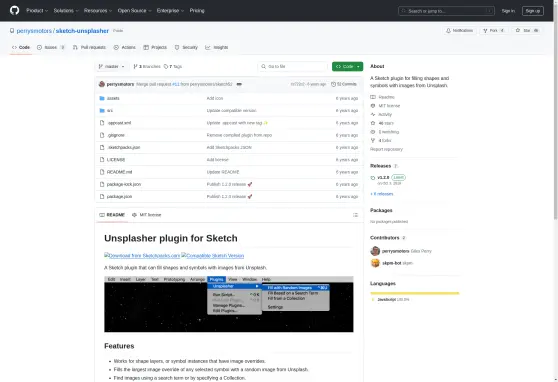The height and width of the screenshot is (382, 558).
Task: Focus the Search or jump to field
Action: [446, 11]
